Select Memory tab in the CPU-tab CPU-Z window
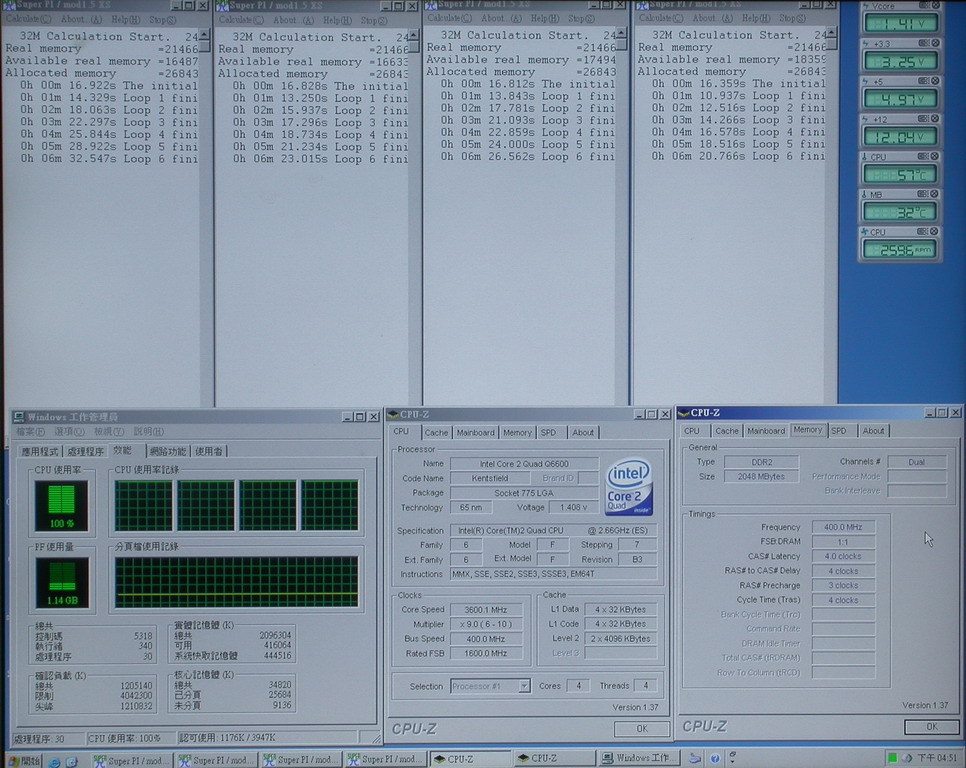Viewport: 966px width, 768px height. coord(517,432)
